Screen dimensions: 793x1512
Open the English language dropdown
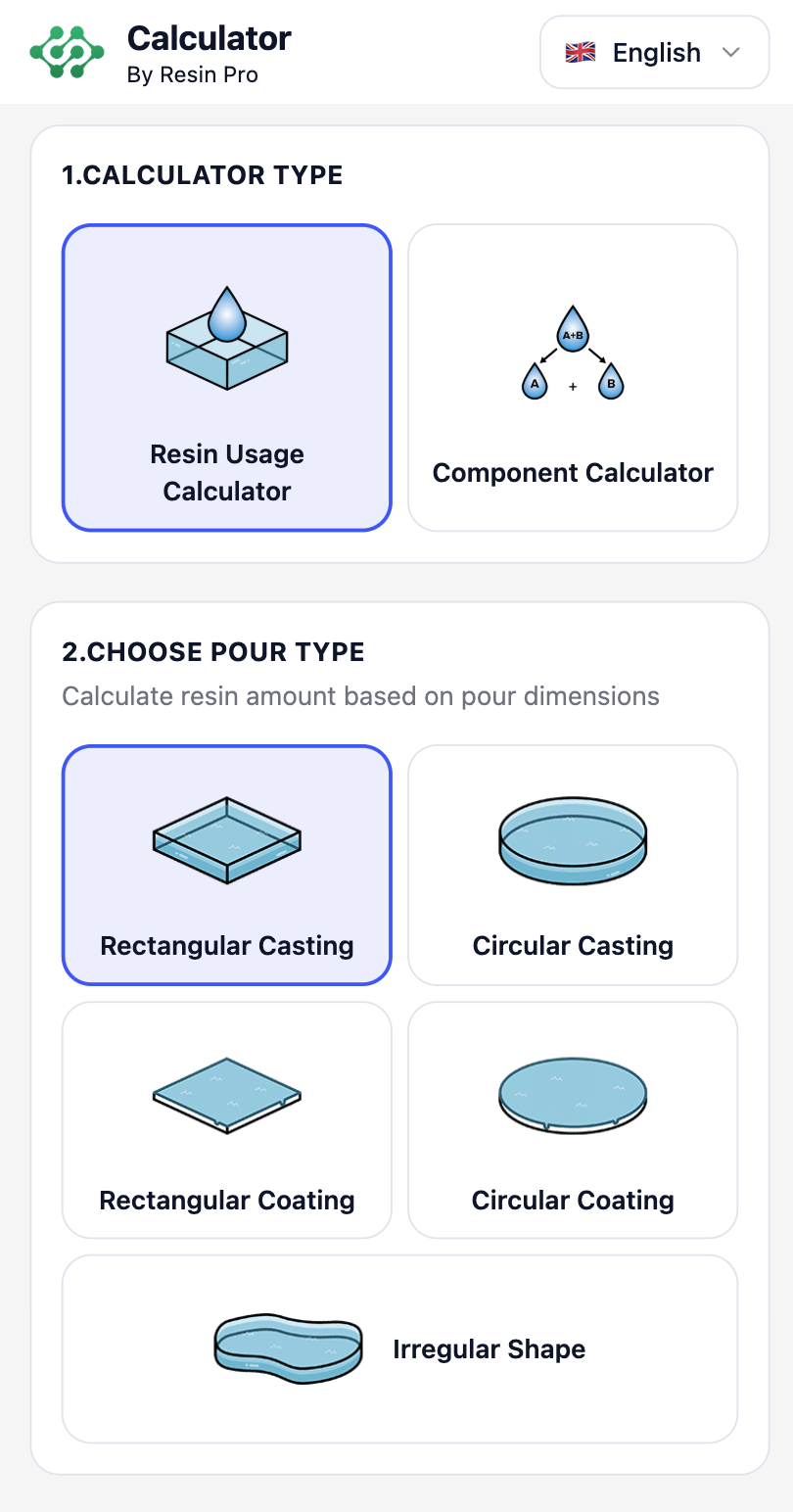(x=654, y=52)
